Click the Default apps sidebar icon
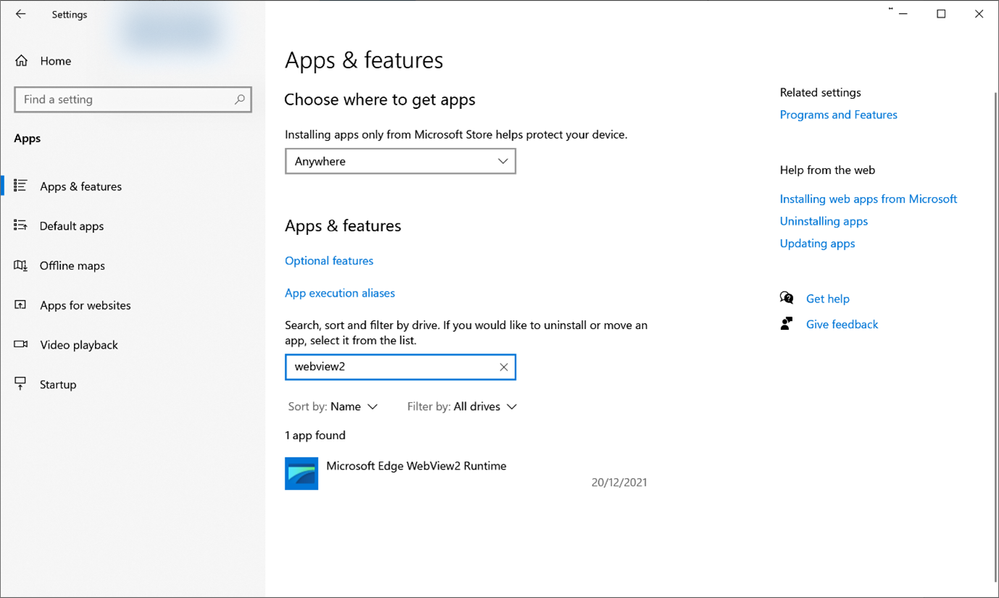The height and width of the screenshot is (598, 999). 20,225
